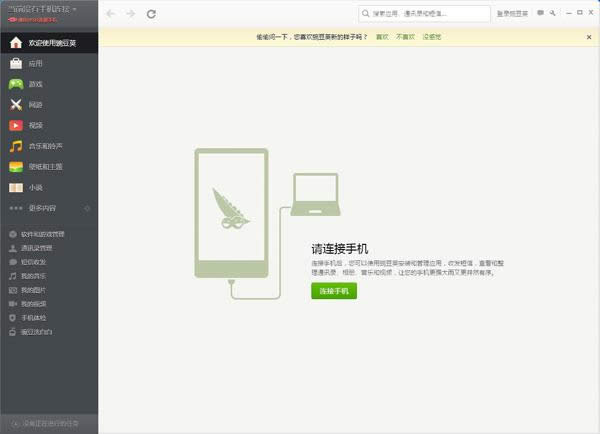Dismiss the yellow survey banner
The height and width of the screenshot is (434, 600).
click(x=589, y=36)
